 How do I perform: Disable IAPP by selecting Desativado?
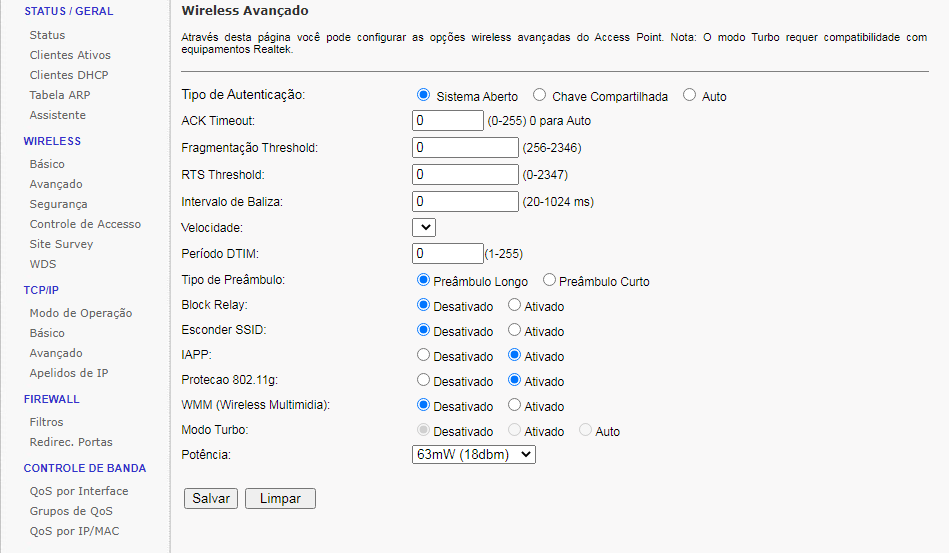point(423,355)
